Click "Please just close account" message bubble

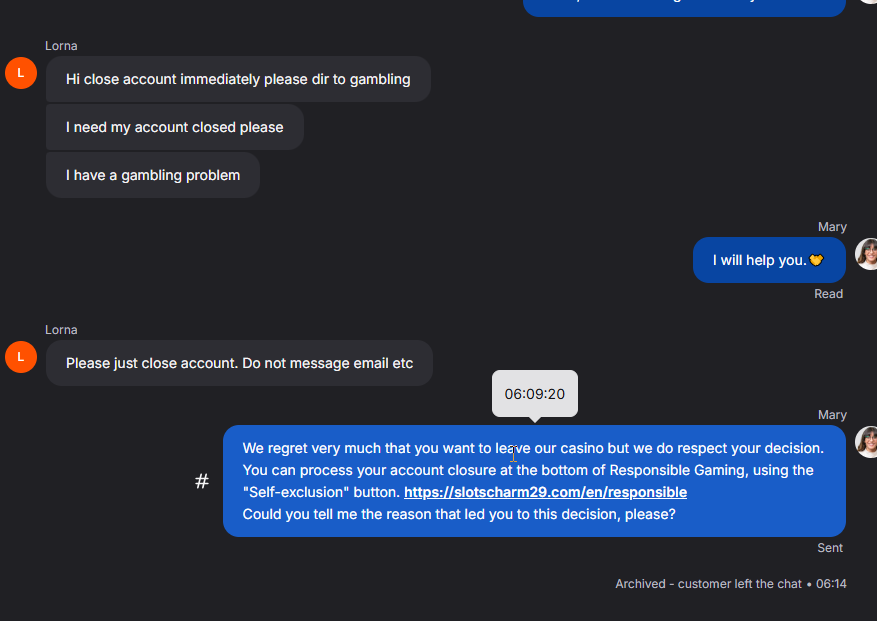239,363
